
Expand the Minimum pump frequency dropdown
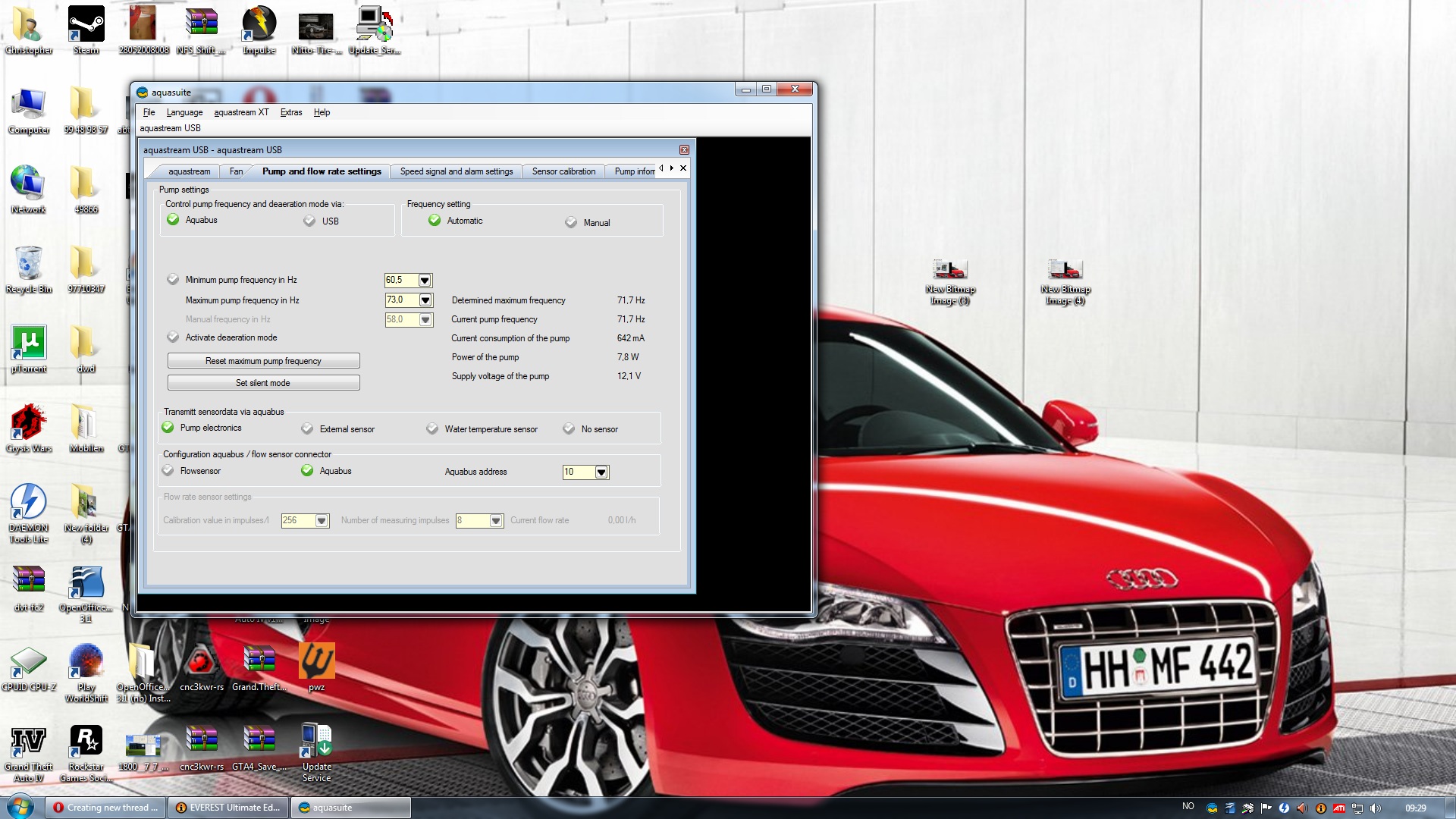(x=425, y=281)
